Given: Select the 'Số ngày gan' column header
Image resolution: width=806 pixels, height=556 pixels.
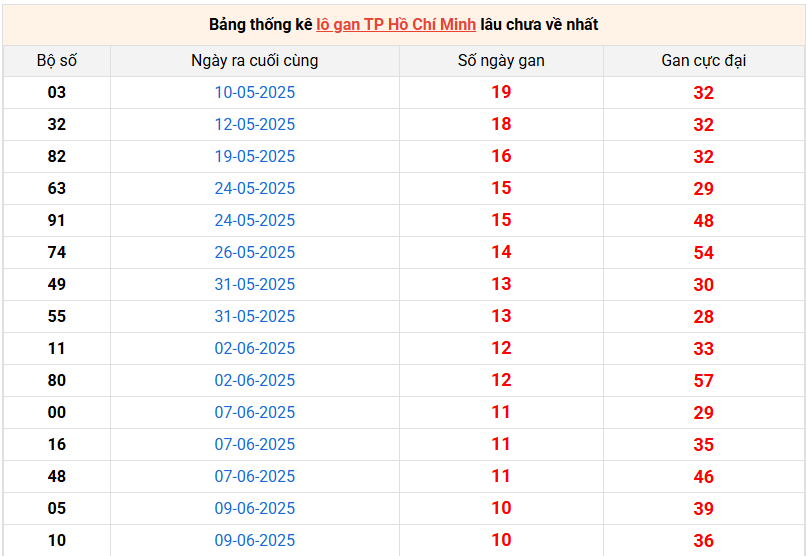Looking at the screenshot, I should 501,60.
